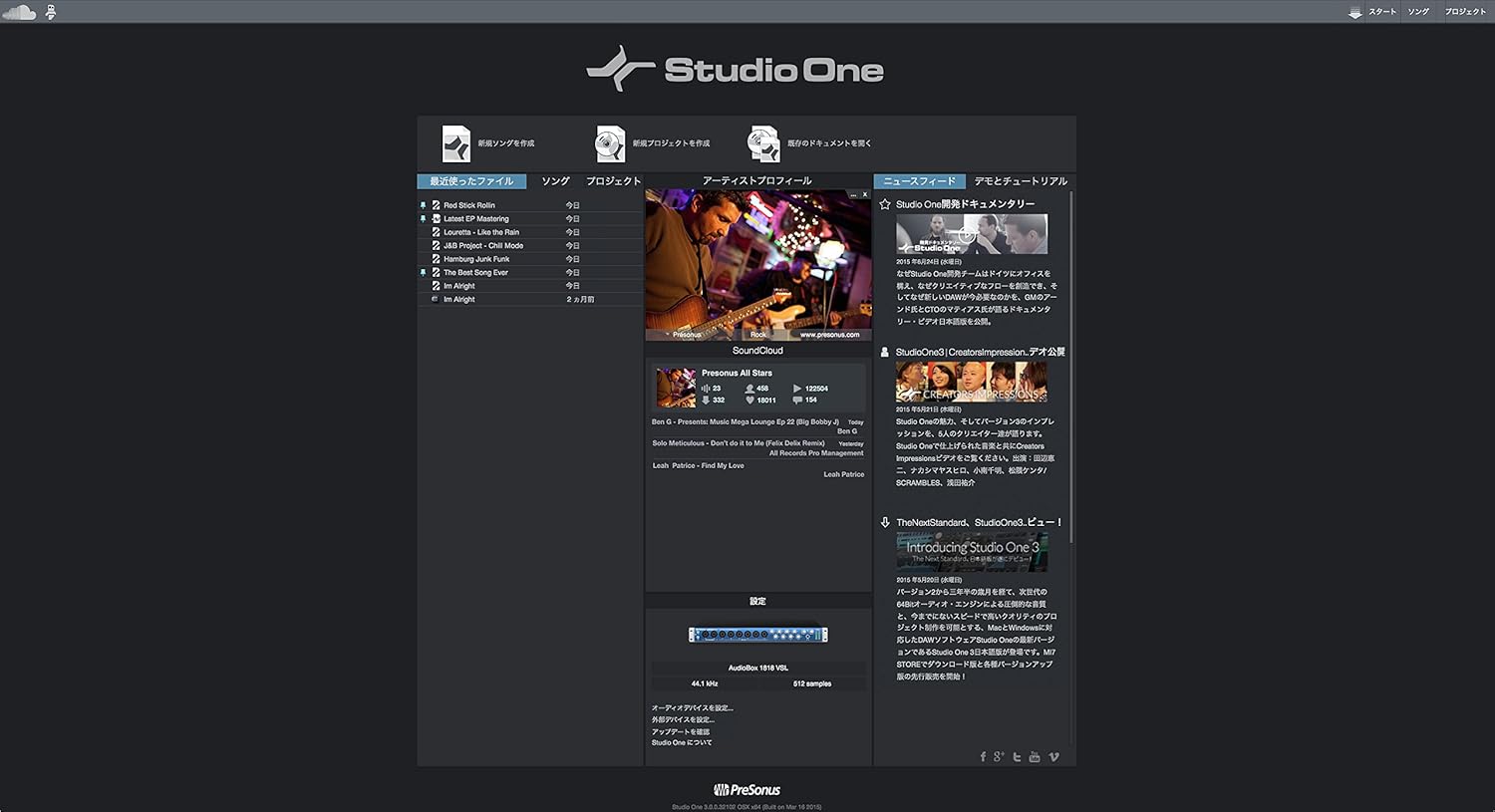
Task: Click song icon beside Hamburg Junk Funk
Action: coord(436,259)
